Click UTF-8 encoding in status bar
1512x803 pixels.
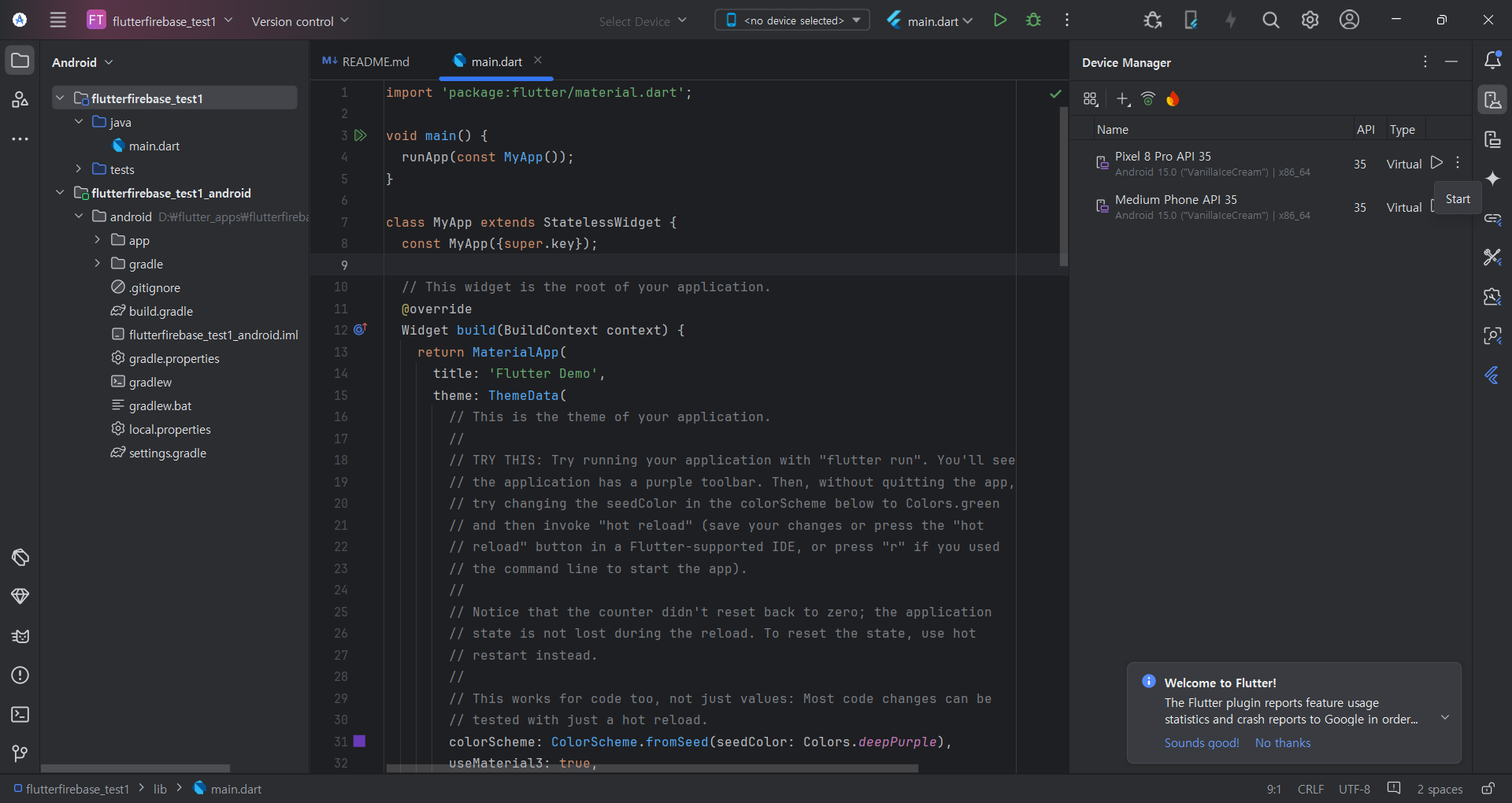[x=1354, y=789]
